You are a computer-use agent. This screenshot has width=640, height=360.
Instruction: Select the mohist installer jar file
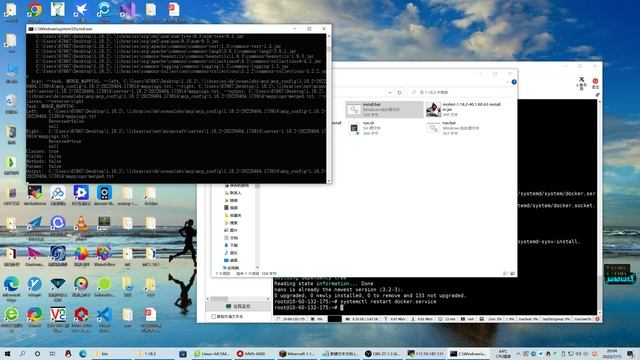tap(464, 109)
